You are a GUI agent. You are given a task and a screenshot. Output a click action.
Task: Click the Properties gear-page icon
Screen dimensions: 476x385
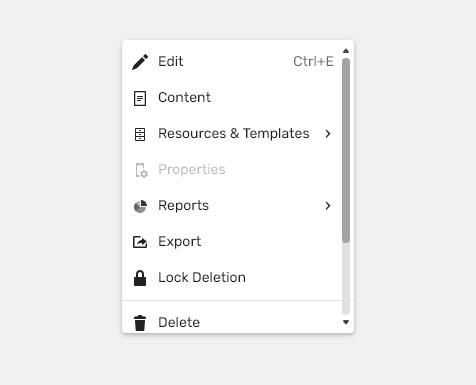141,170
